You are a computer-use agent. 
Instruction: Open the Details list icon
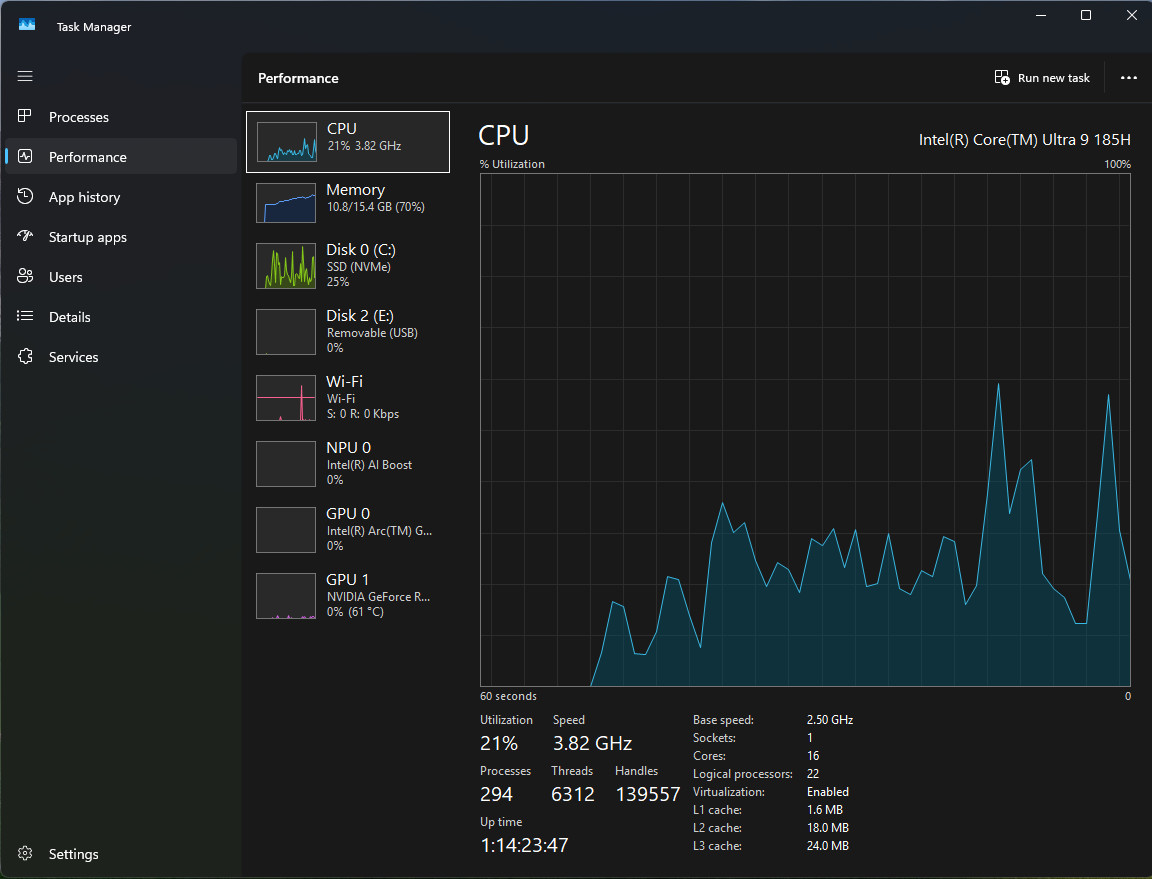(25, 316)
